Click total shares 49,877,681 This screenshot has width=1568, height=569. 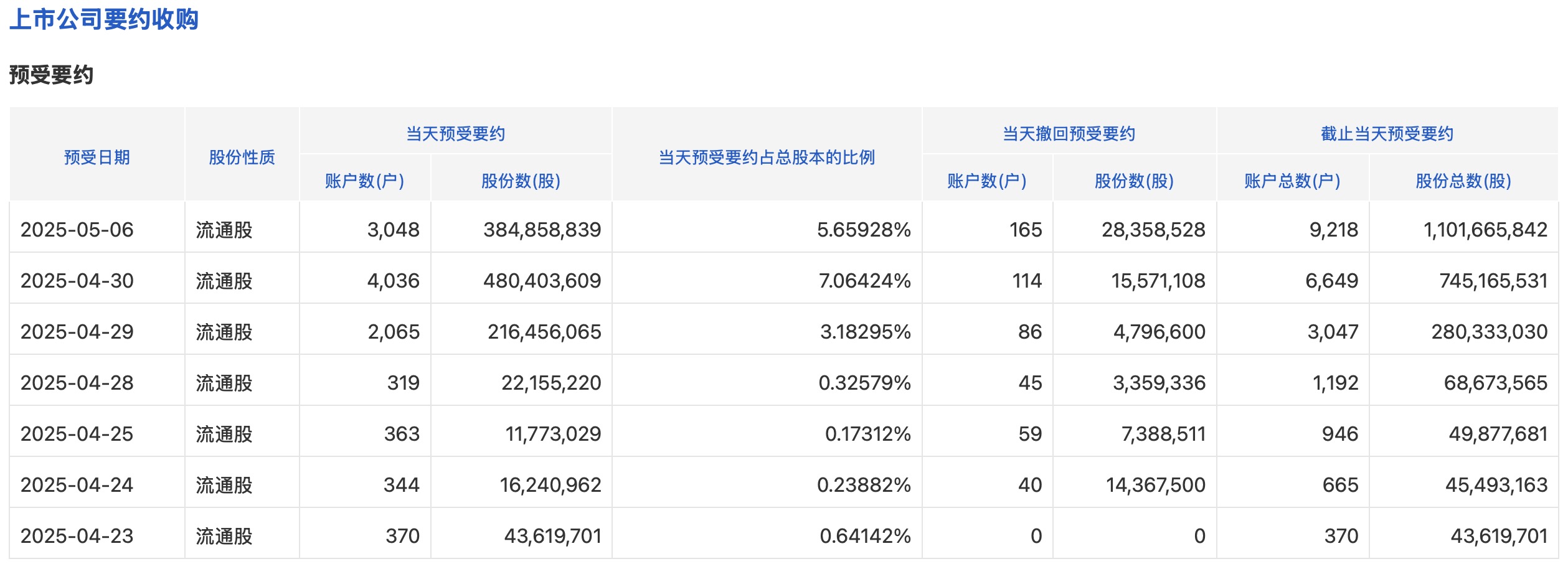pos(1498,434)
